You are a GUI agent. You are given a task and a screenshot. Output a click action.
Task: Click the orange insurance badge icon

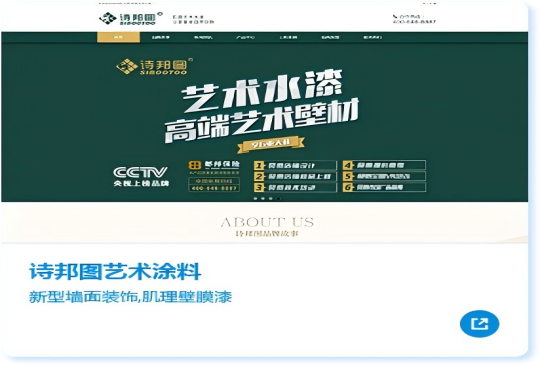pos(195,165)
